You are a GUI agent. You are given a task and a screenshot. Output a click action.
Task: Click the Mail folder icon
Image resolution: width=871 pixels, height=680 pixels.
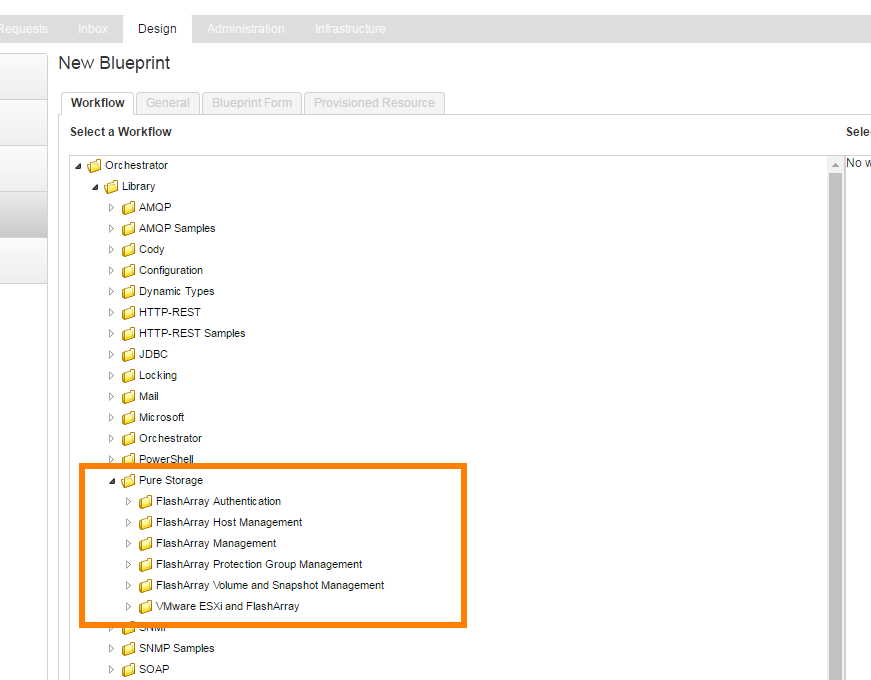(x=128, y=397)
